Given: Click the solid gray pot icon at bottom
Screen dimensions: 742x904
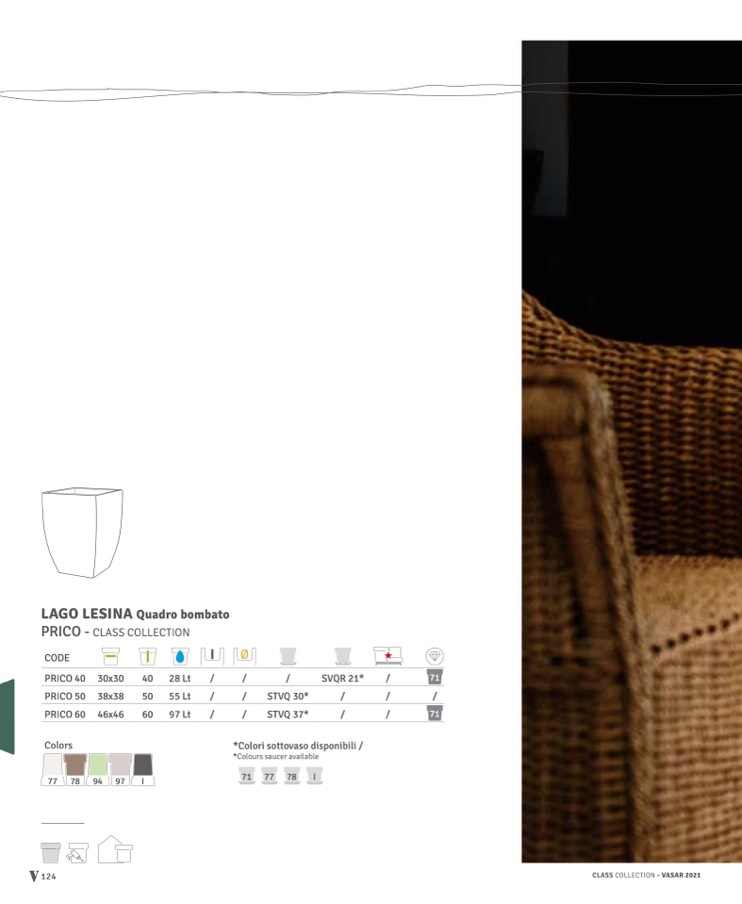Looking at the screenshot, I should point(51,852).
